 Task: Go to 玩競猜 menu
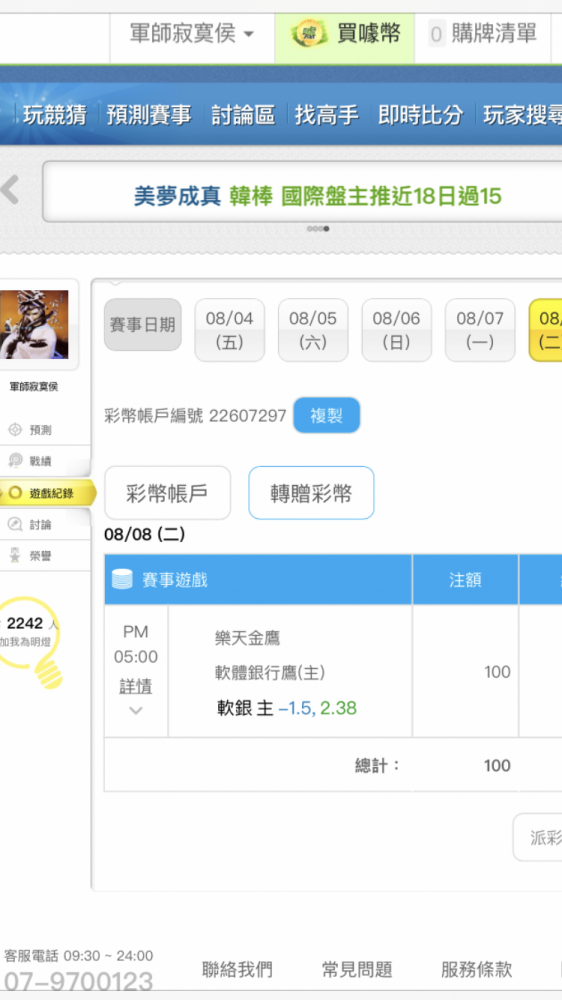point(55,115)
